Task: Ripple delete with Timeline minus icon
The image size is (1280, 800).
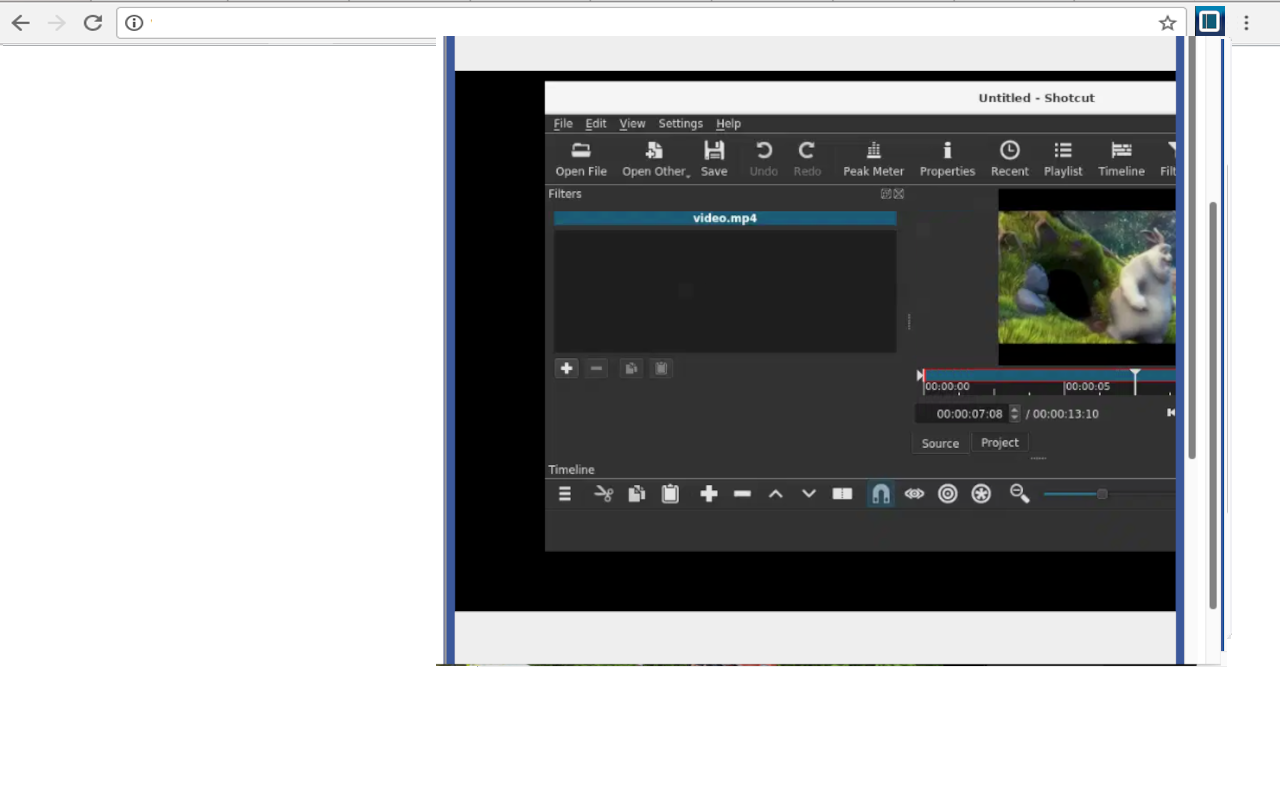Action: click(x=742, y=494)
